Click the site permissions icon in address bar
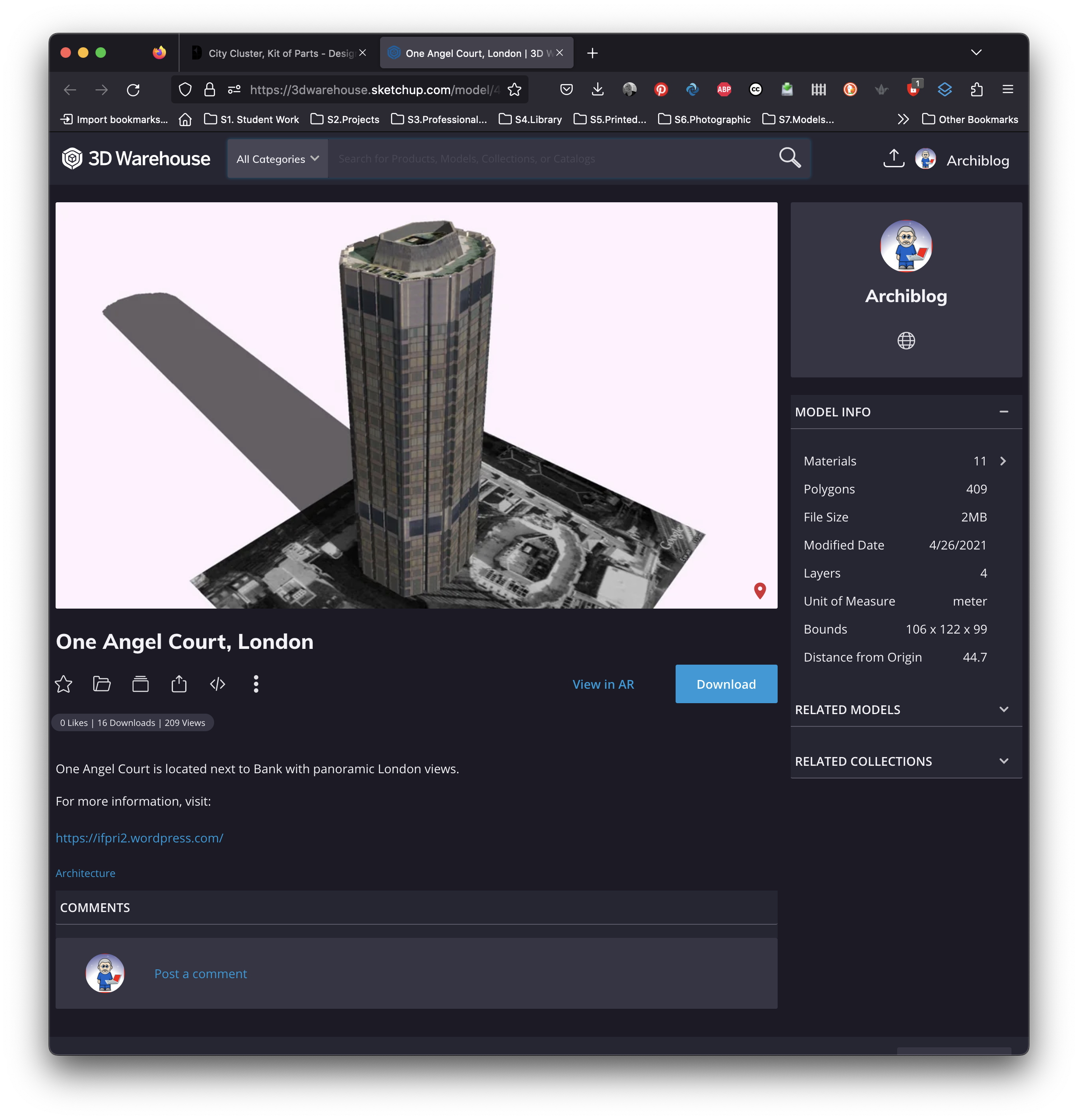This screenshot has height=1120, width=1078. click(234, 90)
